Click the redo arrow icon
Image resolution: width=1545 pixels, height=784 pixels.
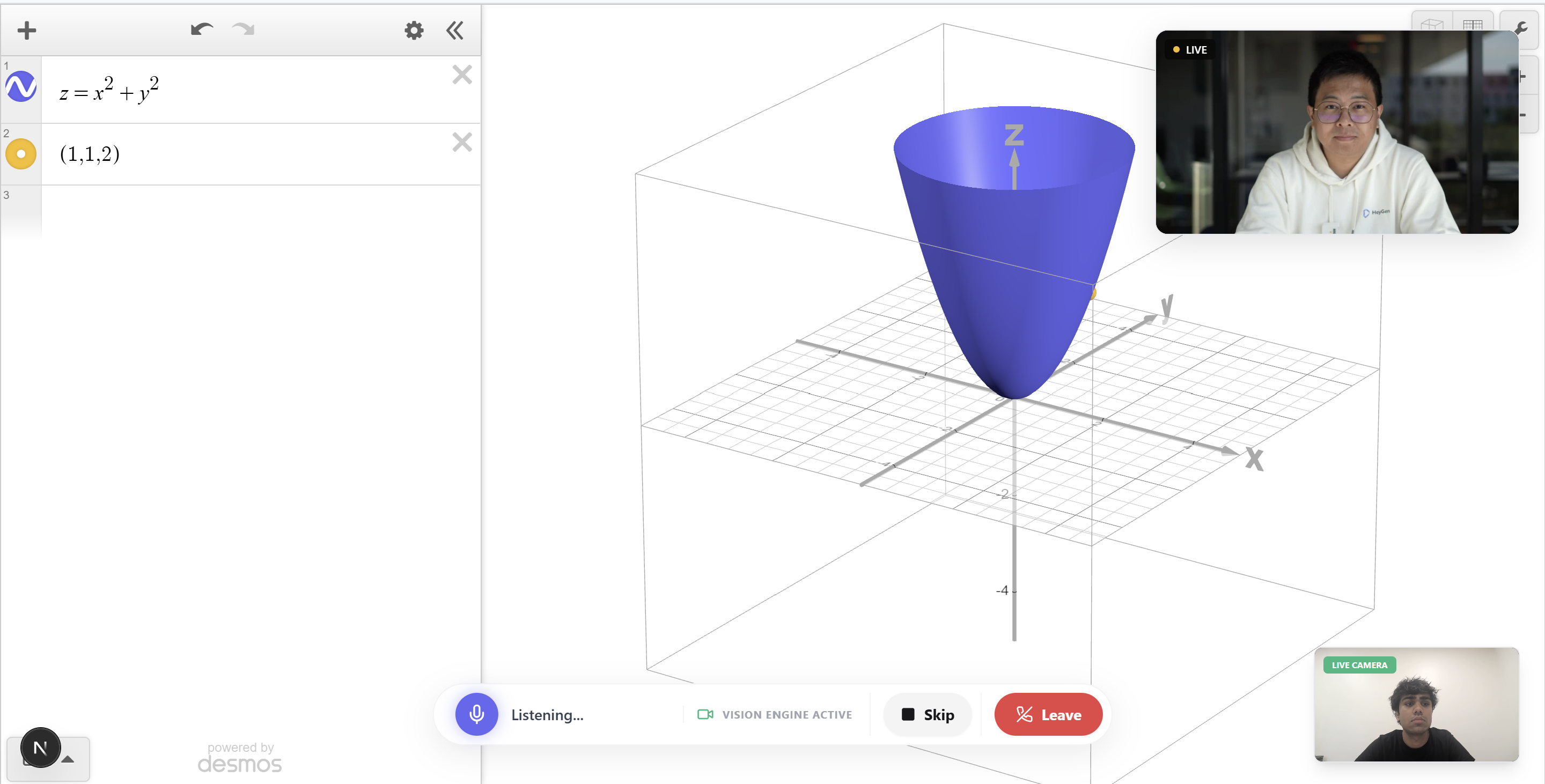pos(244,29)
